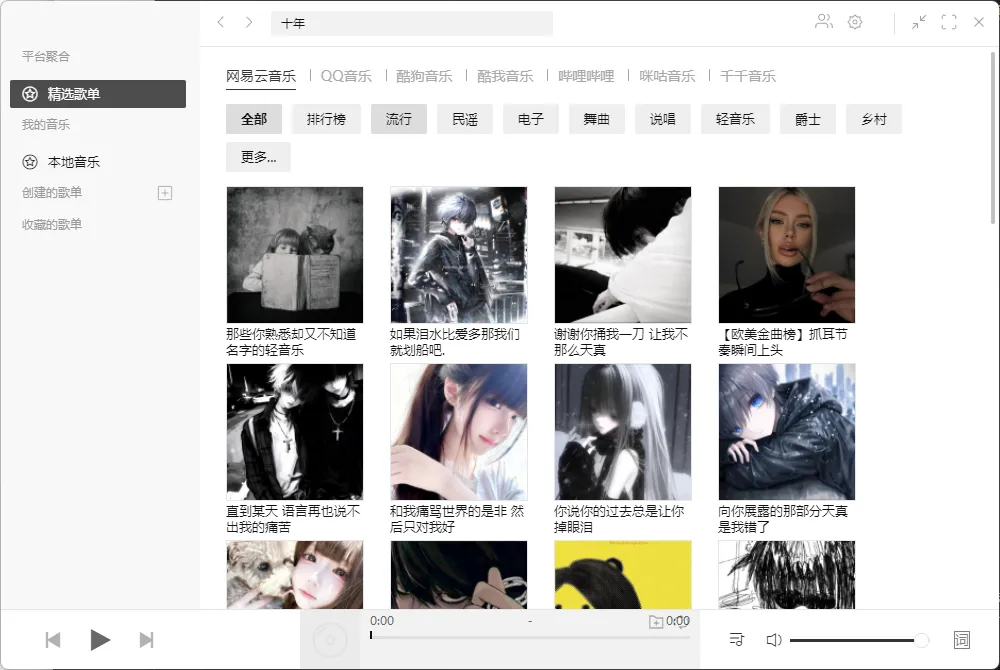Image resolution: width=1000 pixels, height=670 pixels.
Task: Switch to the 咪咕音乐 tab
Action: tap(667, 76)
